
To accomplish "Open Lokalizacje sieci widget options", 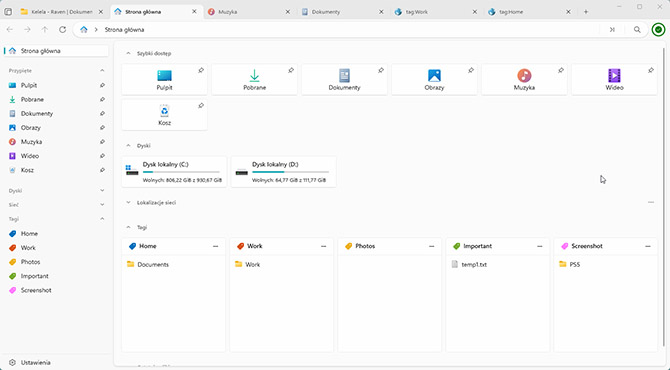I will pyautogui.click(x=651, y=202).
